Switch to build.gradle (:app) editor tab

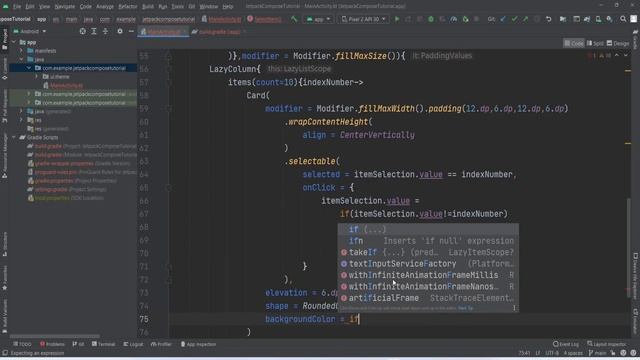click(x=219, y=32)
